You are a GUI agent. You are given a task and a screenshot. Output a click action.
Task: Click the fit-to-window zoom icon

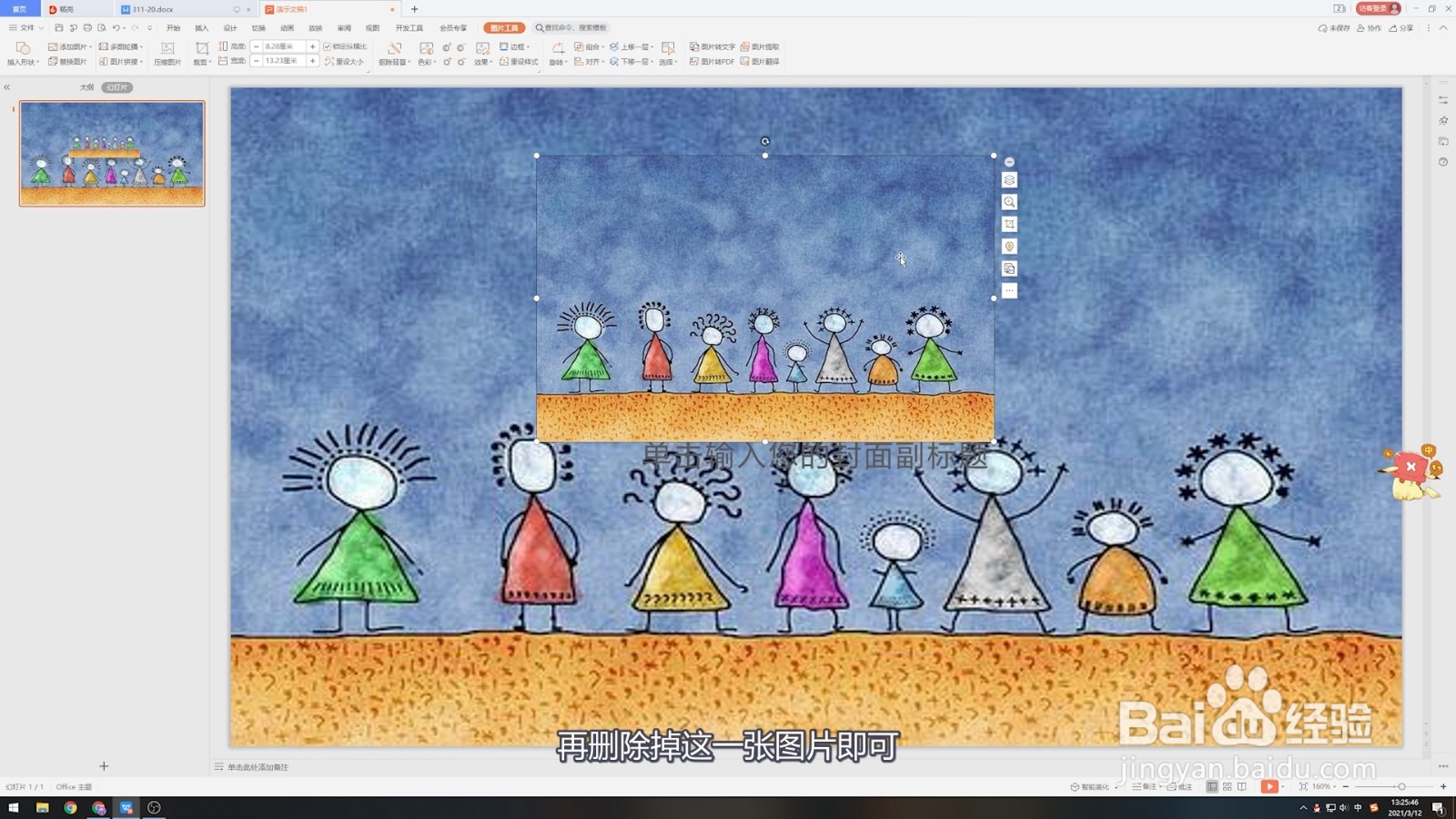click(x=1303, y=786)
